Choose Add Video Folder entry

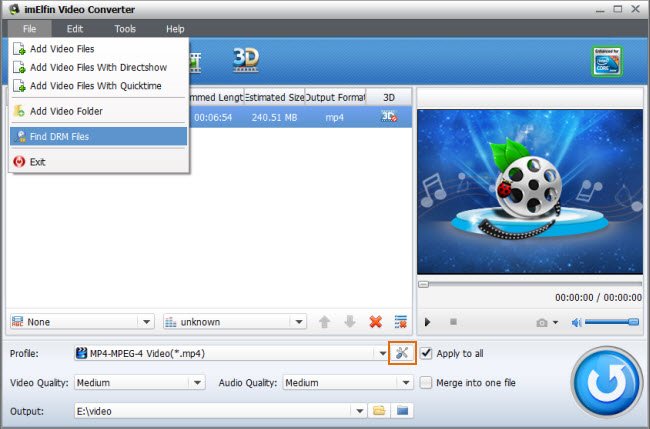tap(99, 111)
